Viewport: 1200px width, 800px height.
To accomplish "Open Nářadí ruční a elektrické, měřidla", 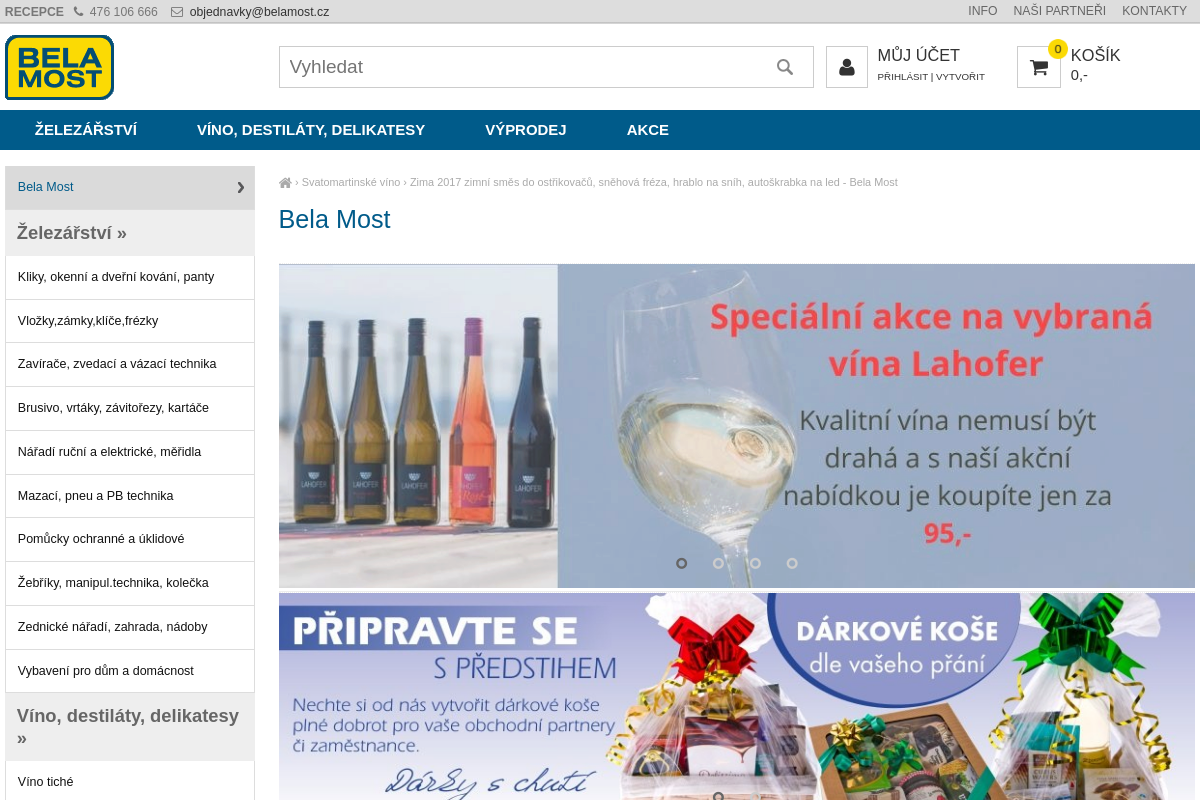I will pos(130,452).
